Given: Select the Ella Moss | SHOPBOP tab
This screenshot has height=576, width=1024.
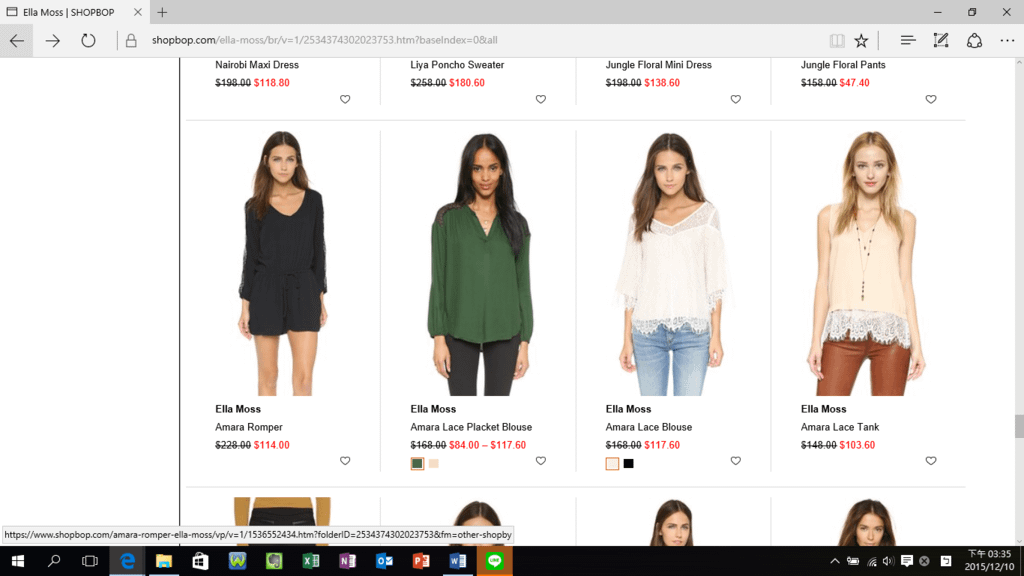Looking at the screenshot, I should click(74, 12).
